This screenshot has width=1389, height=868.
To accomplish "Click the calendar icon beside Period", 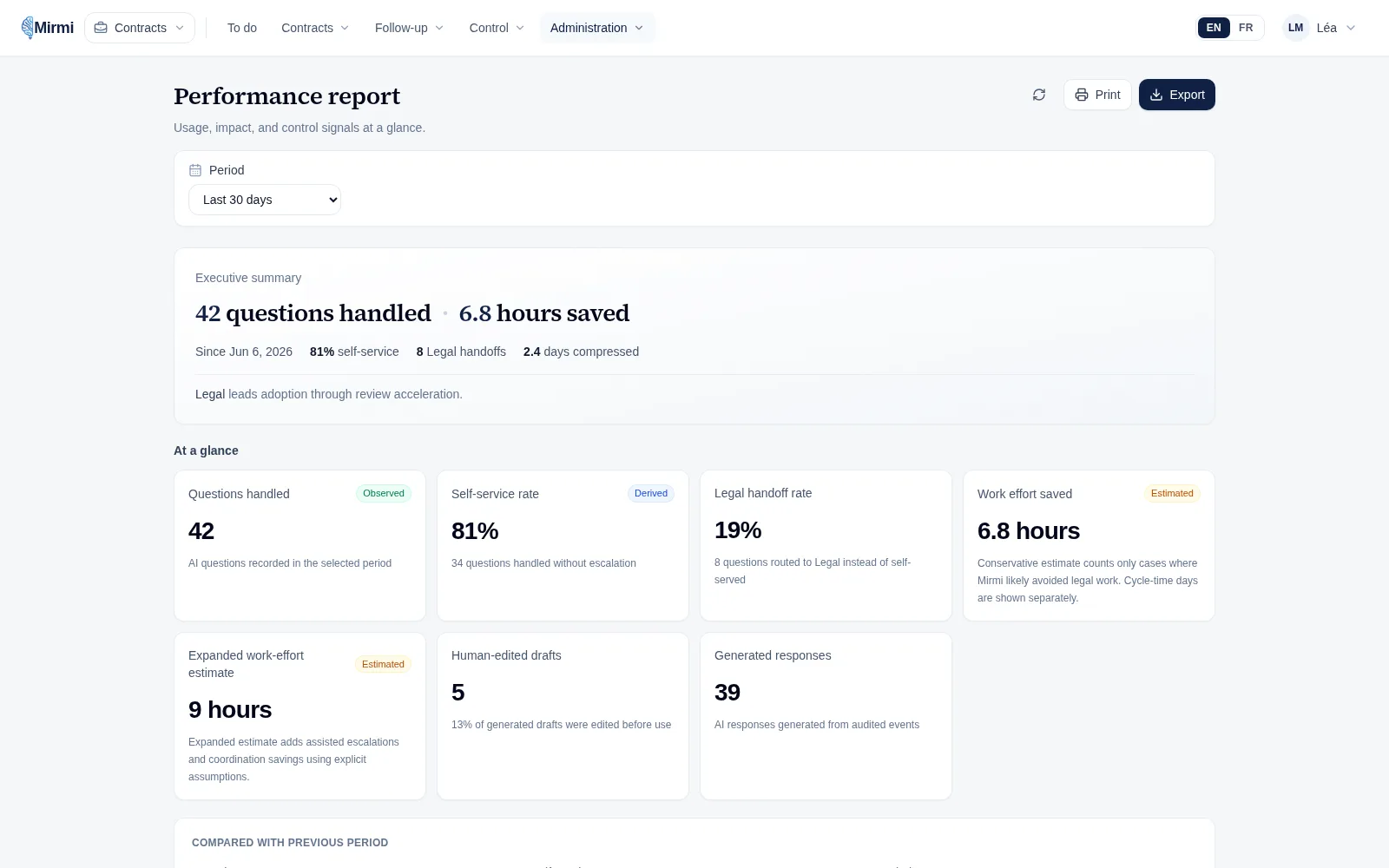I will pyautogui.click(x=195, y=170).
